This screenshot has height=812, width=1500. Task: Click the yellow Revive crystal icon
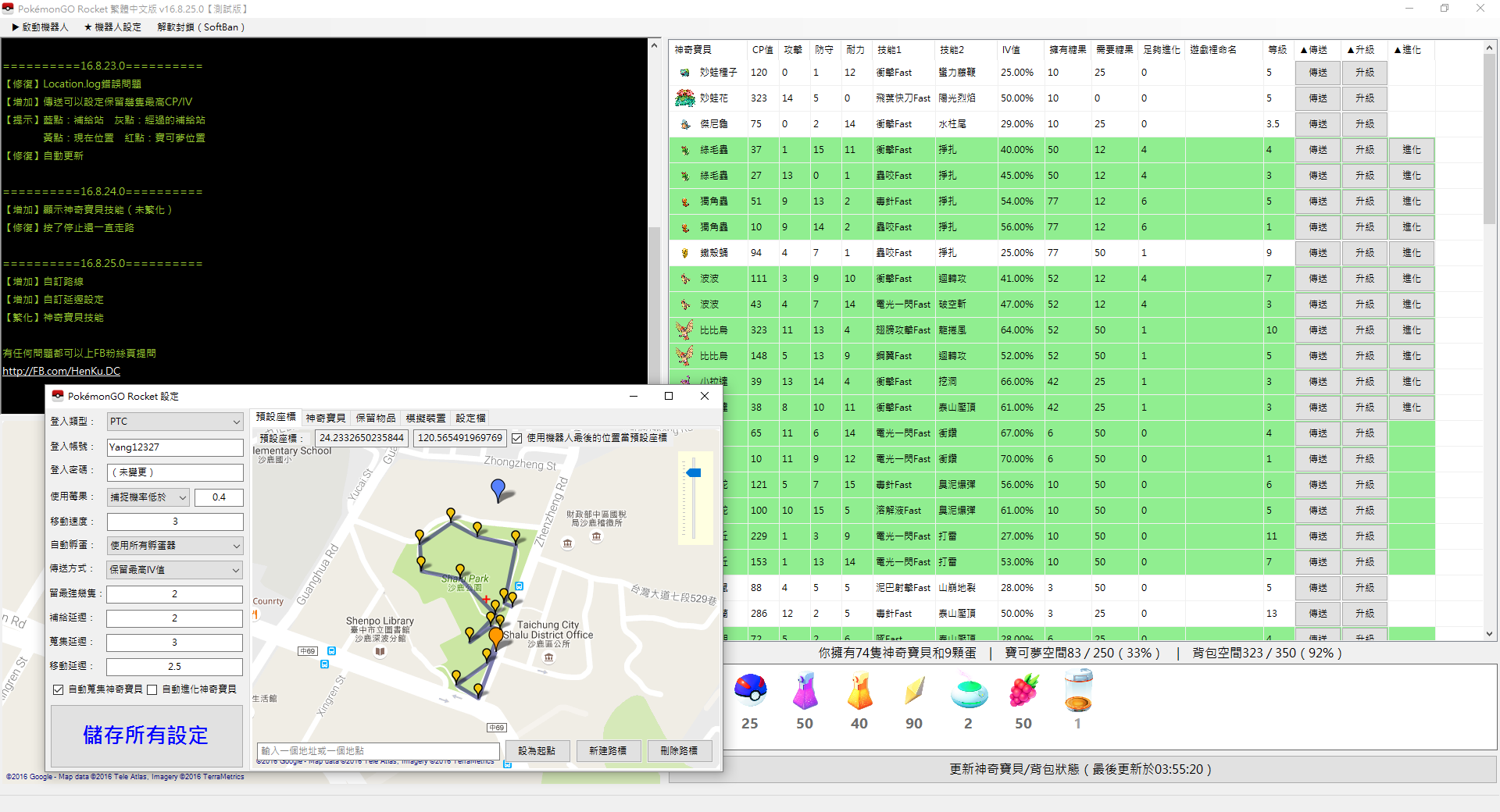(x=914, y=691)
